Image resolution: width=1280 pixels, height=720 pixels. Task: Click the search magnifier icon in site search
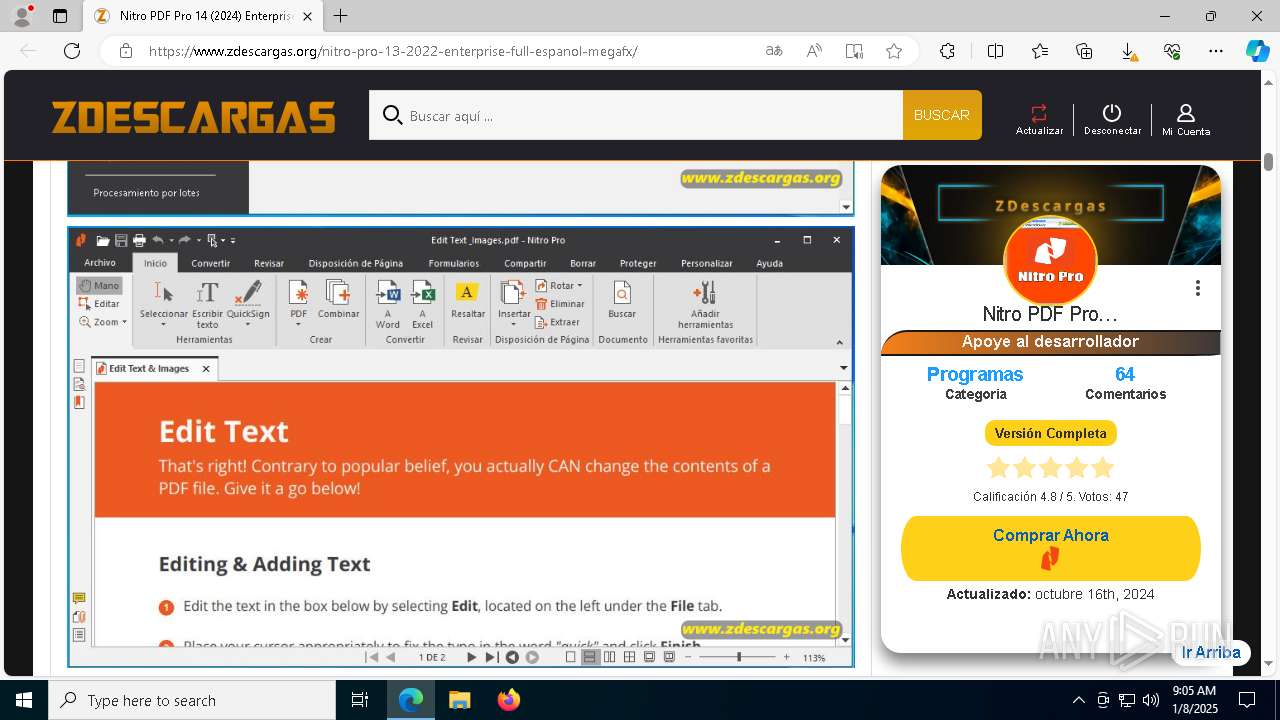[392, 115]
